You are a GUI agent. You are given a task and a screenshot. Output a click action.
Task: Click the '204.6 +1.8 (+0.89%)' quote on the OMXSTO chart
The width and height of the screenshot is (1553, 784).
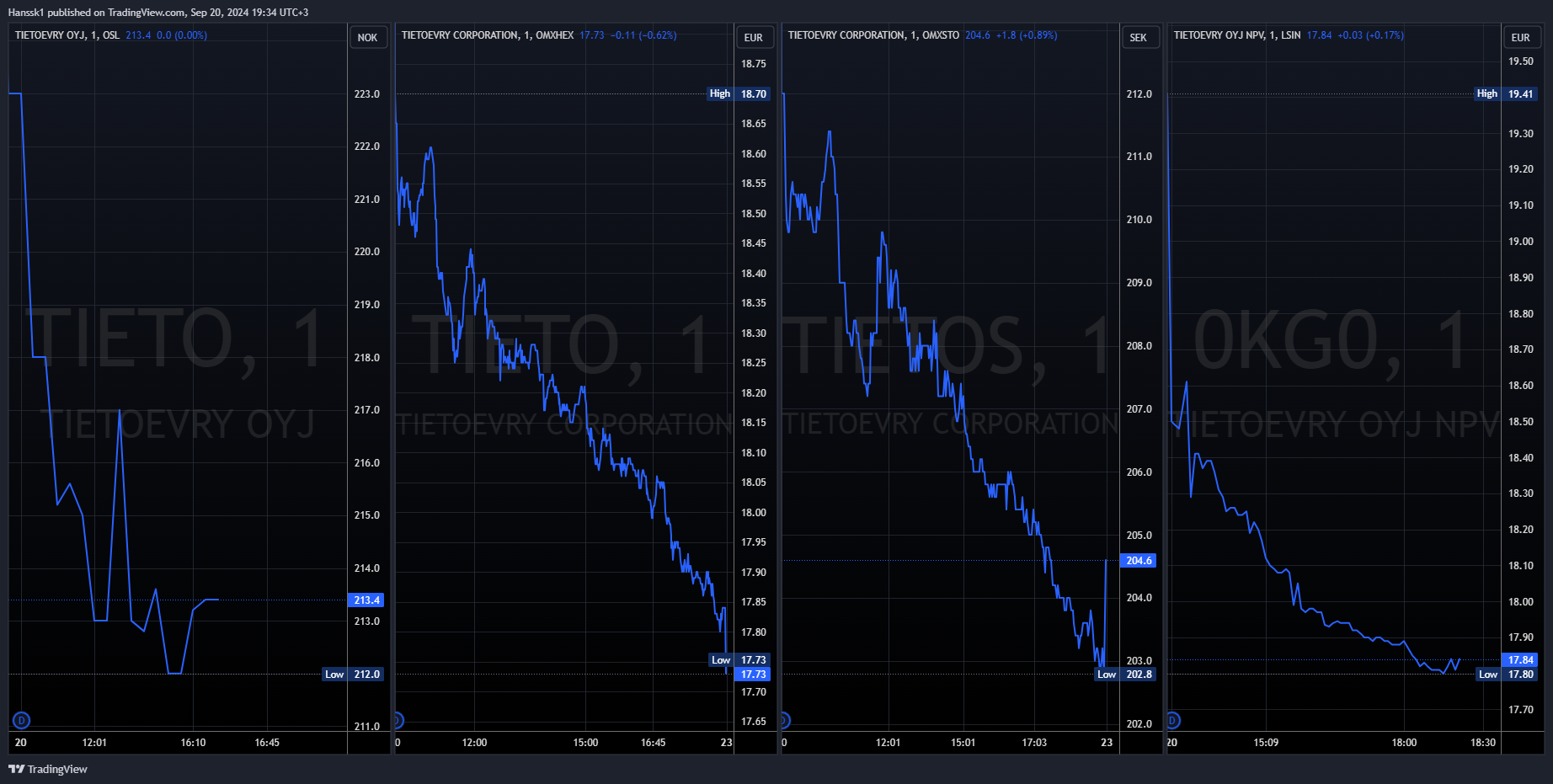[1011, 35]
